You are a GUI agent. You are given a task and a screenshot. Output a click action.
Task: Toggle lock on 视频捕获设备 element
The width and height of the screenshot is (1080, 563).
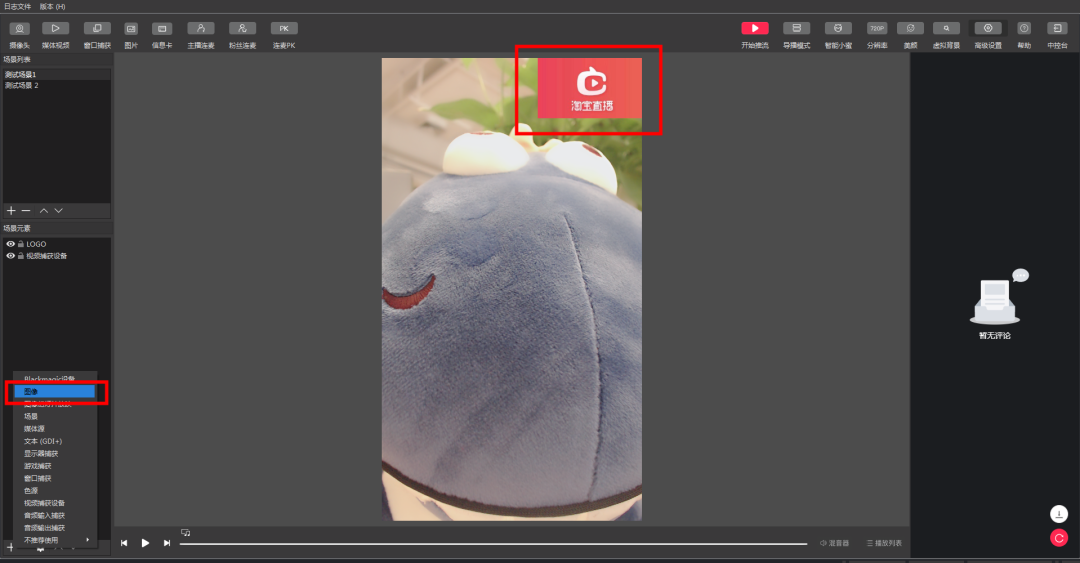click(21, 256)
